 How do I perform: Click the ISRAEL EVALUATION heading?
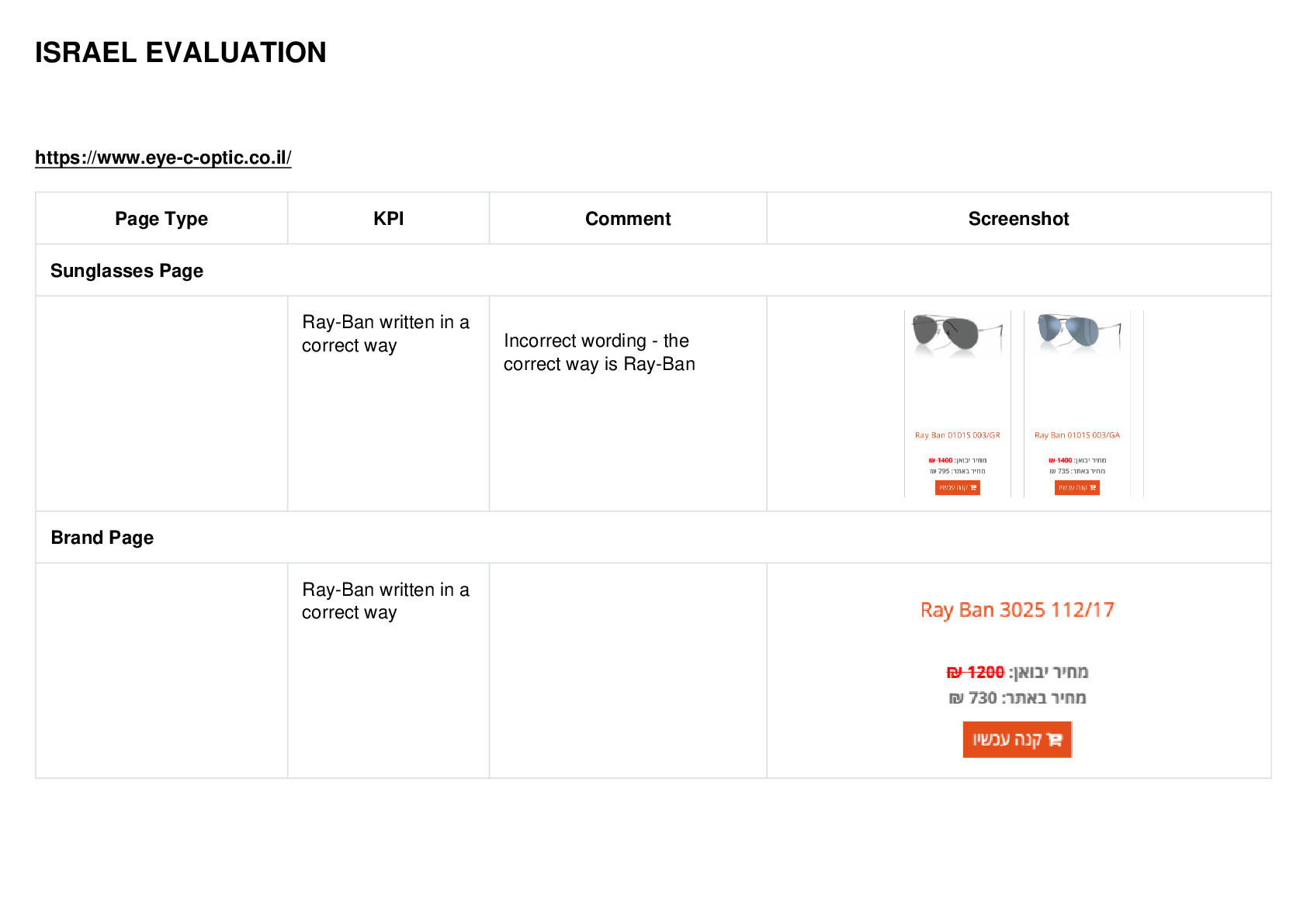181,53
